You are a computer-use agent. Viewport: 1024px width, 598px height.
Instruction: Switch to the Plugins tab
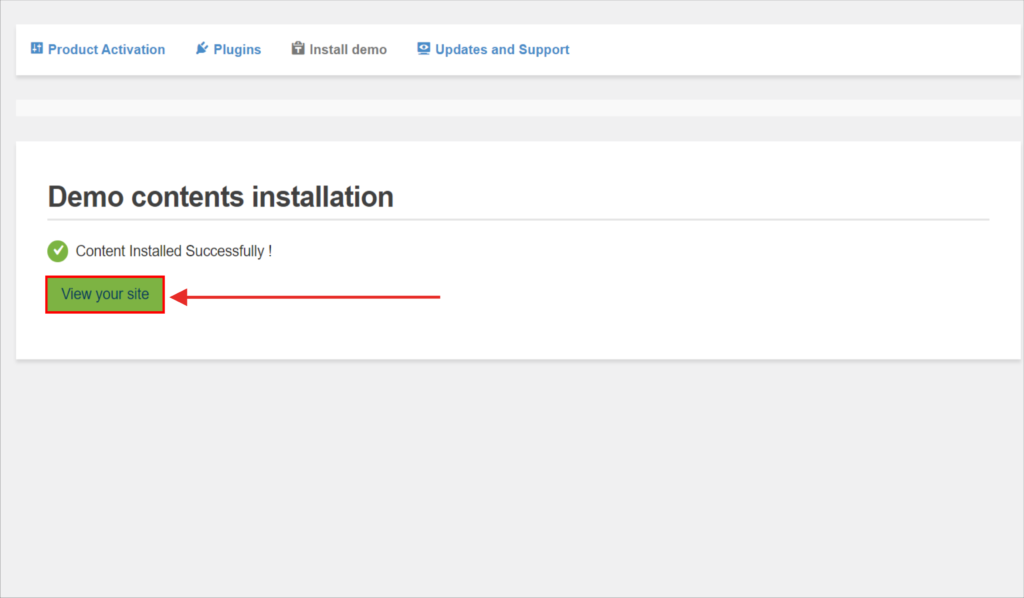237,49
